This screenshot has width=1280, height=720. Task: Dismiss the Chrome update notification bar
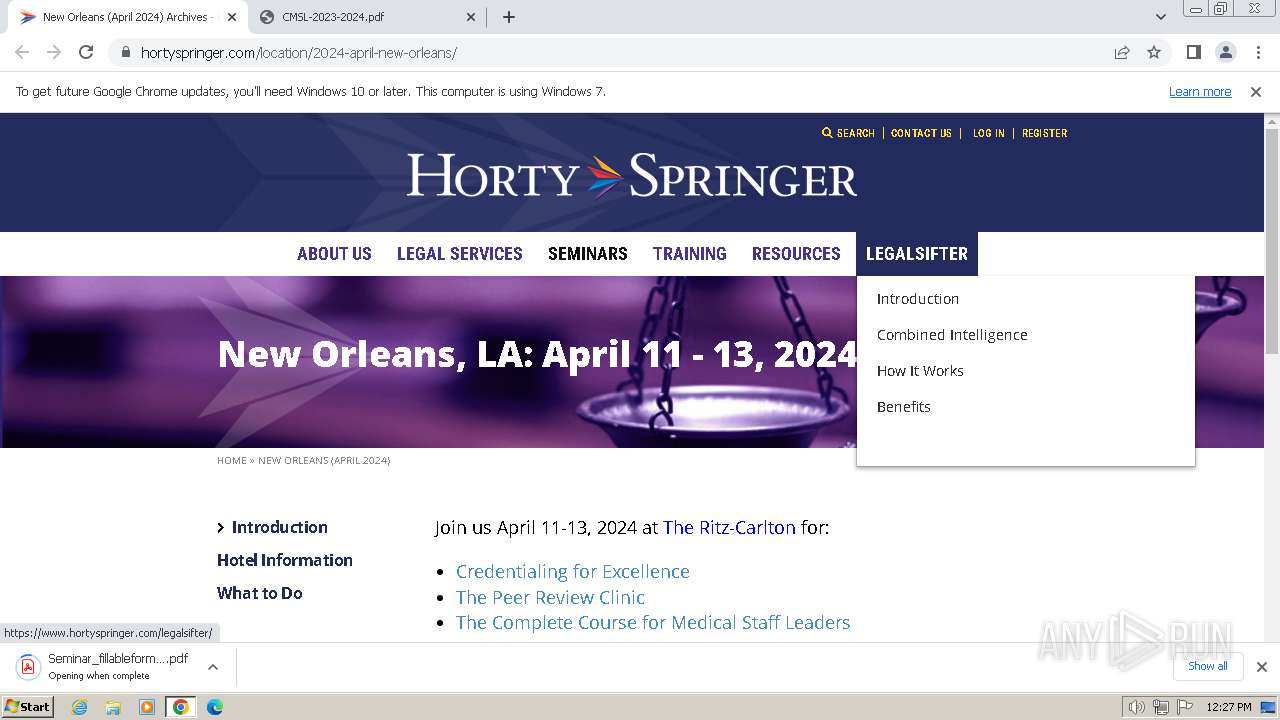point(1256,91)
